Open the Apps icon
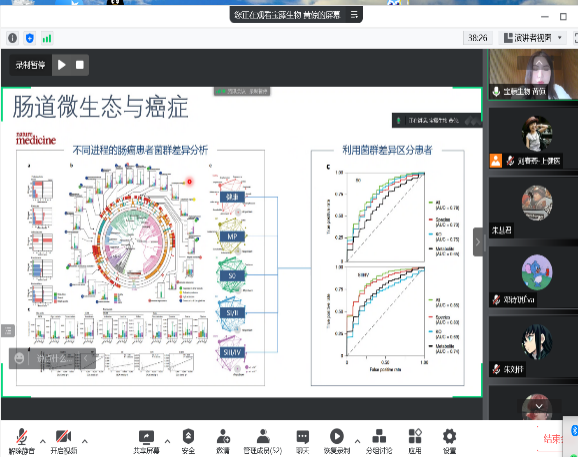This screenshot has width=578, height=457. coord(415,441)
